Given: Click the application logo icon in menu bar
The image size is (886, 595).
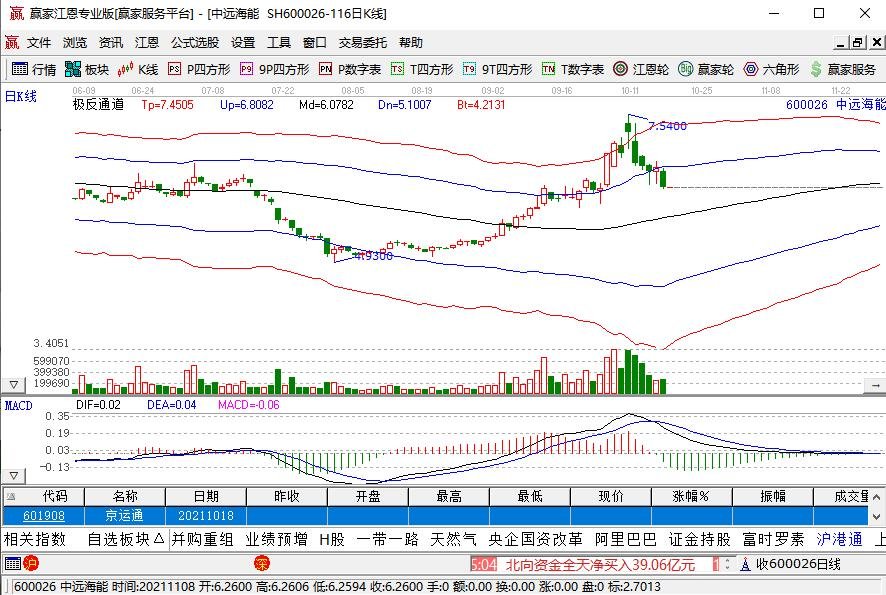Looking at the screenshot, I should (12, 42).
